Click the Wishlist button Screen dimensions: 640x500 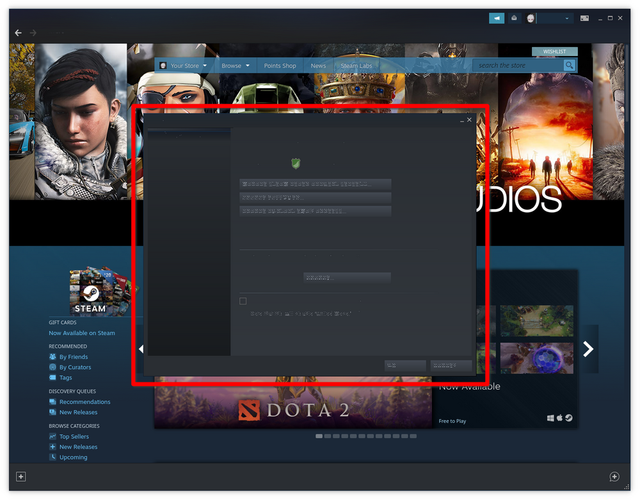tap(554, 51)
